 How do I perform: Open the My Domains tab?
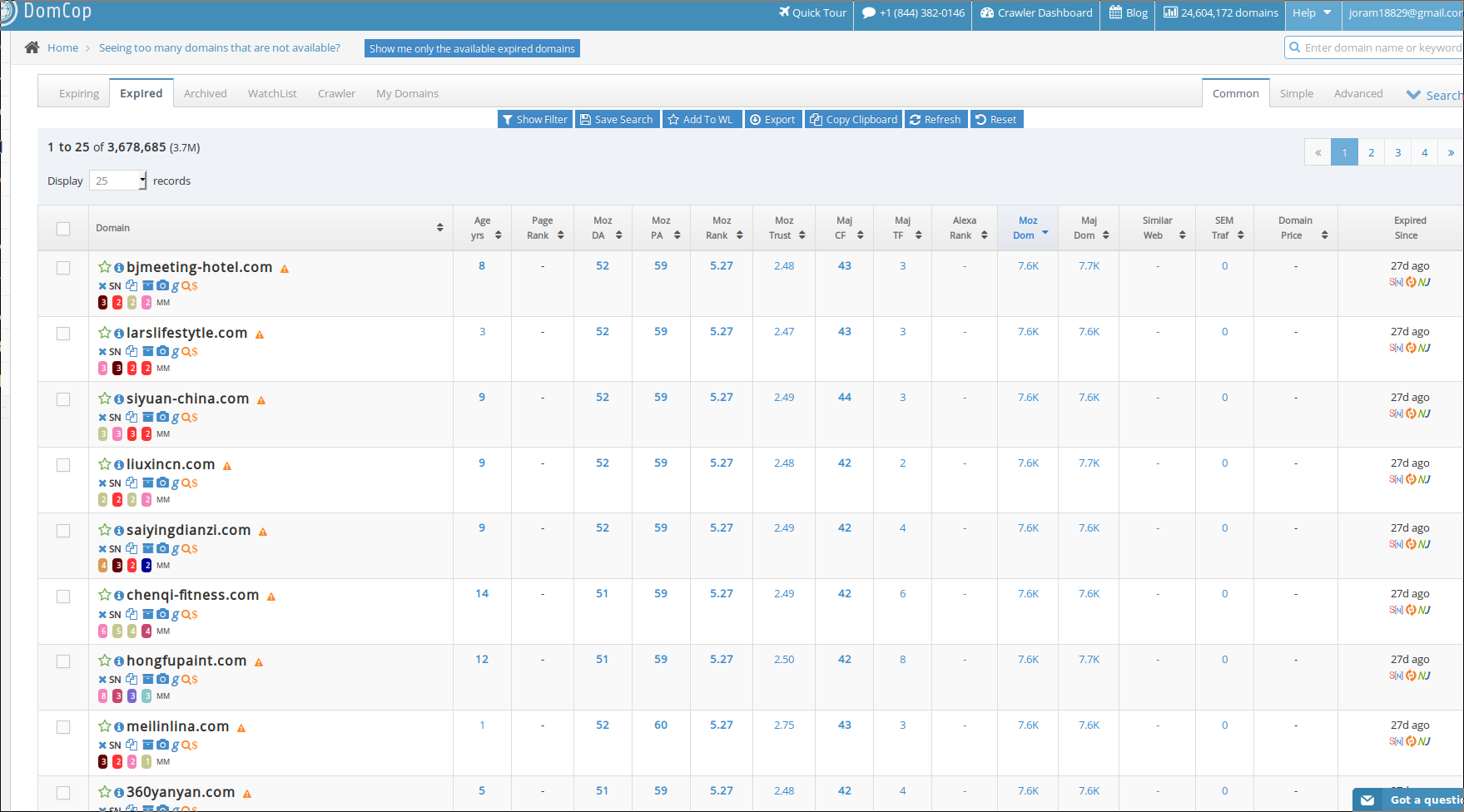(x=407, y=93)
